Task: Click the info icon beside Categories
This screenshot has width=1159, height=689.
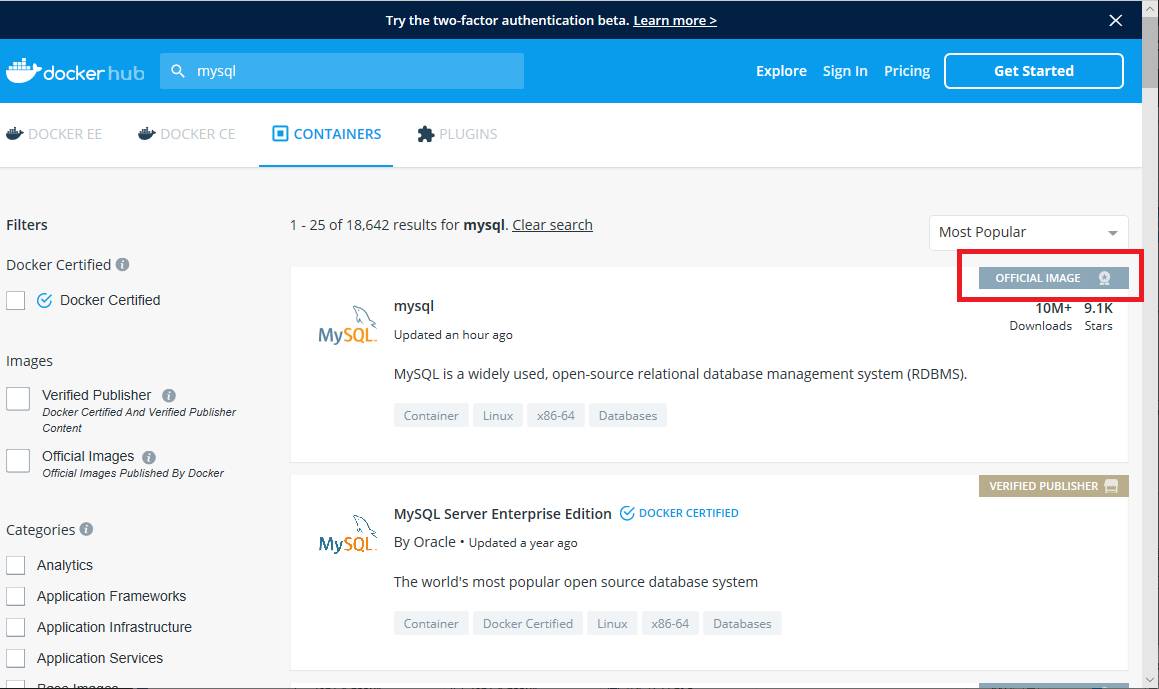Action: tap(86, 529)
